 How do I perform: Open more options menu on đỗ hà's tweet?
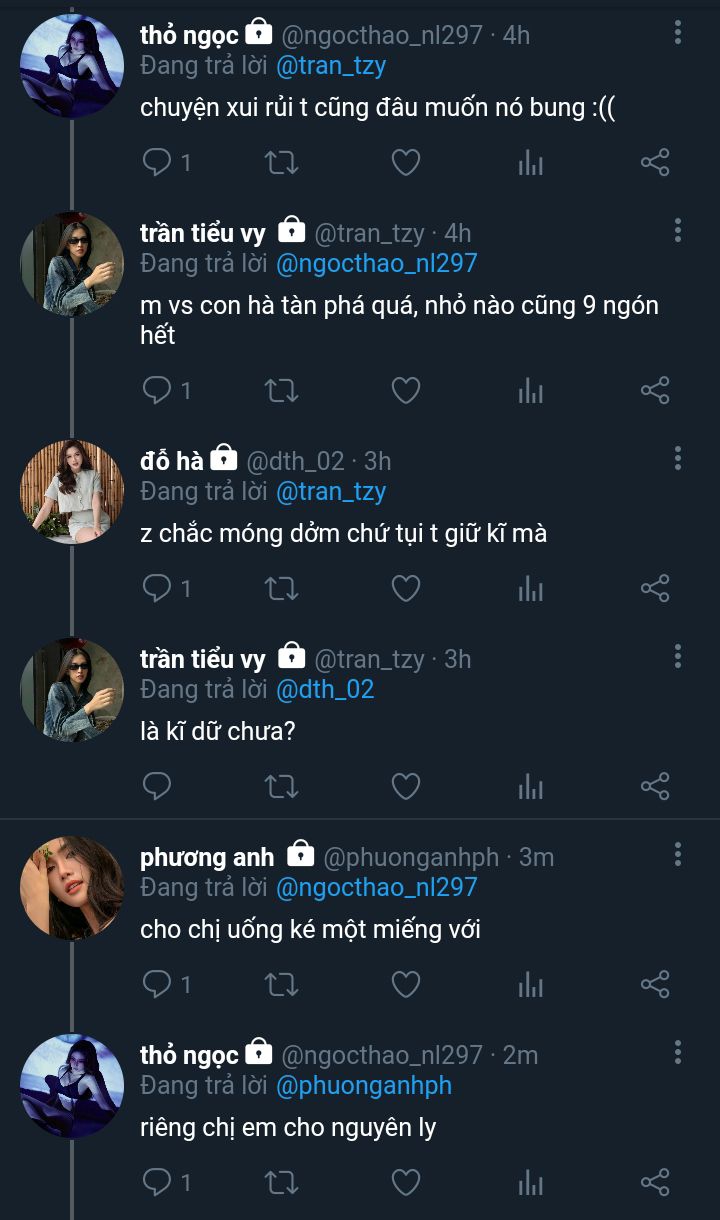click(x=678, y=459)
